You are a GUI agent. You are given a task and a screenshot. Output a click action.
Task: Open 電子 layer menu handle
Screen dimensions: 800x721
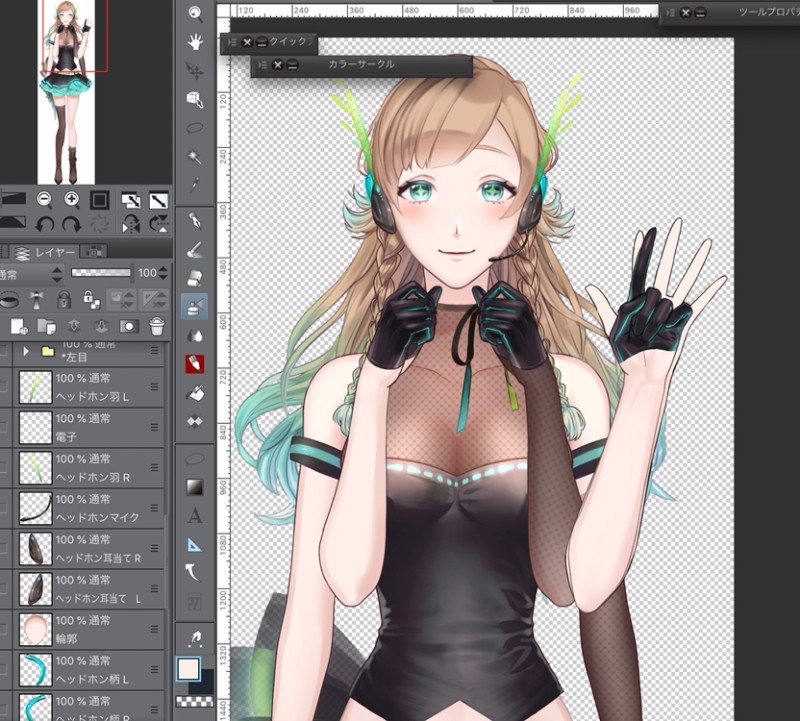point(154,427)
